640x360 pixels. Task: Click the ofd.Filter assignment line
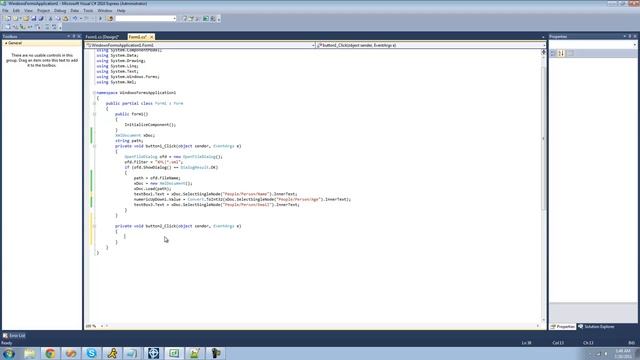[x=154, y=162]
